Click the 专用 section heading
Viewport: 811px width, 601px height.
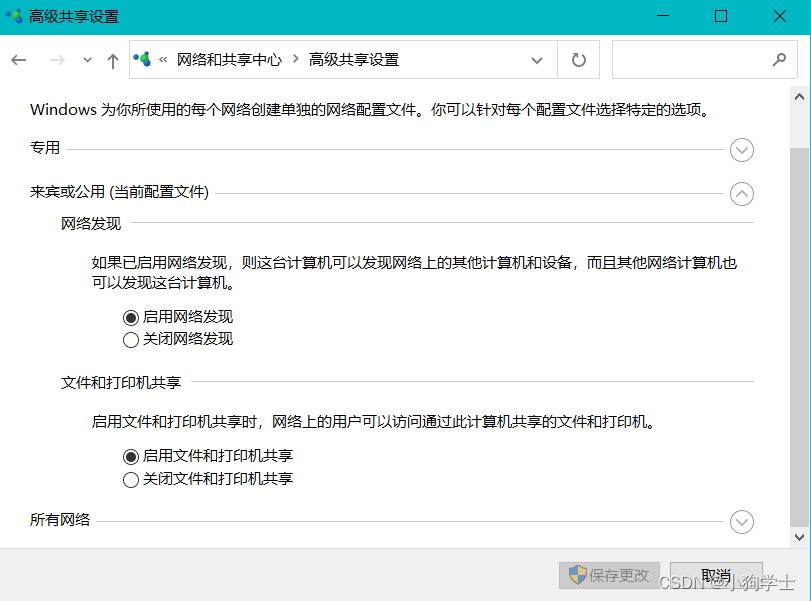(x=45, y=148)
